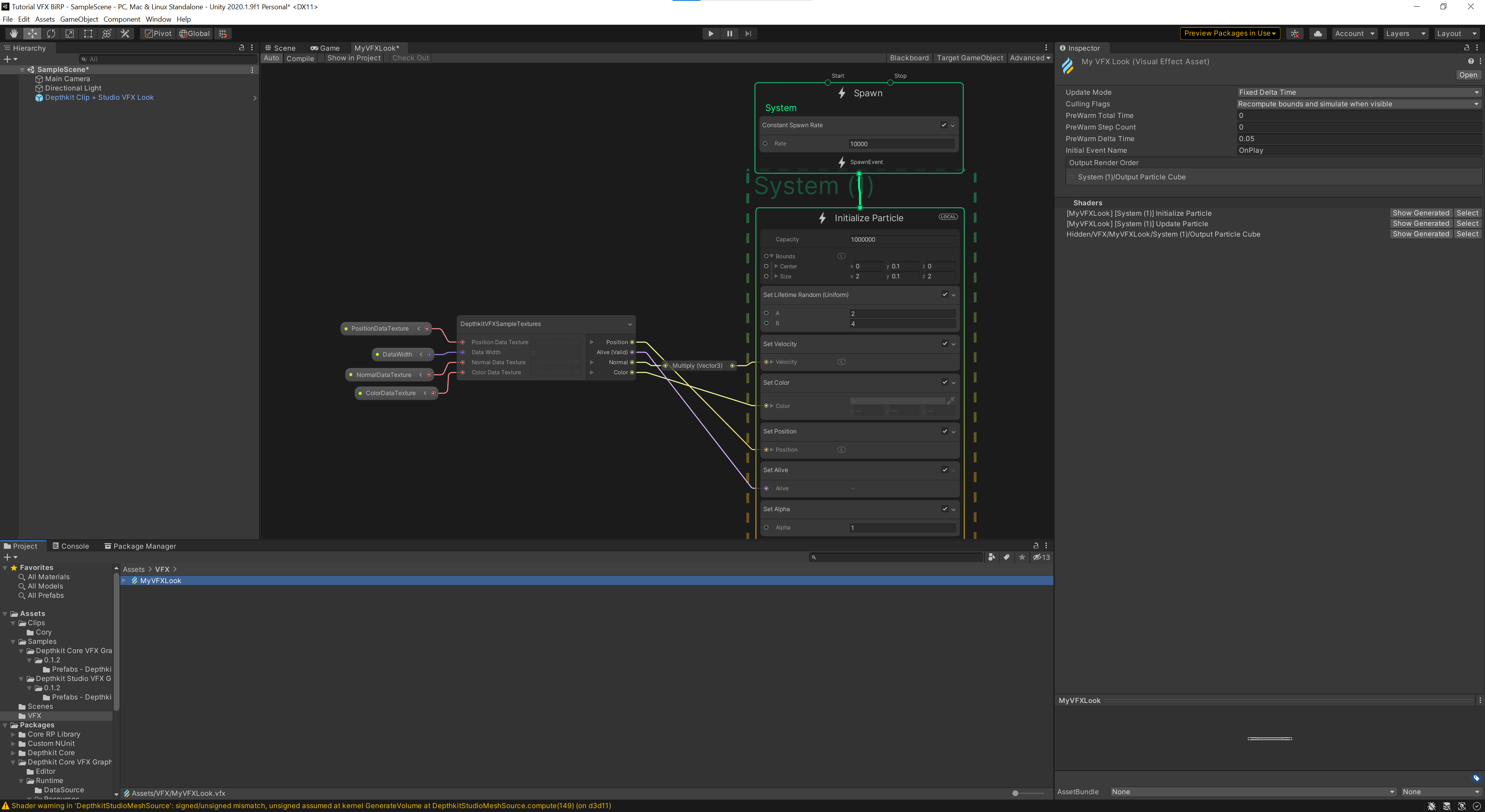Click Show in Project button
The width and height of the screenshot is (1485, 812).
pyautogui.click(x=354, y=58)
